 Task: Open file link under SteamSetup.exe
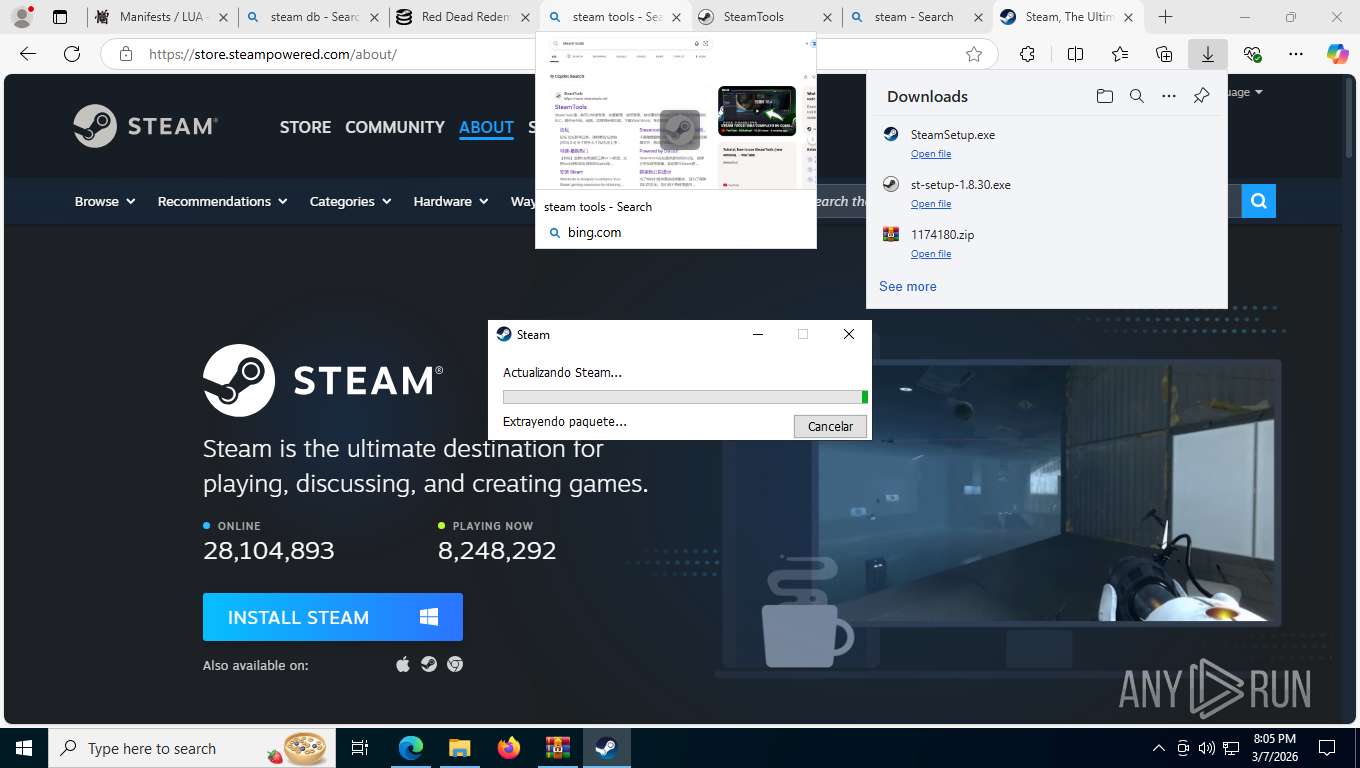931,153
